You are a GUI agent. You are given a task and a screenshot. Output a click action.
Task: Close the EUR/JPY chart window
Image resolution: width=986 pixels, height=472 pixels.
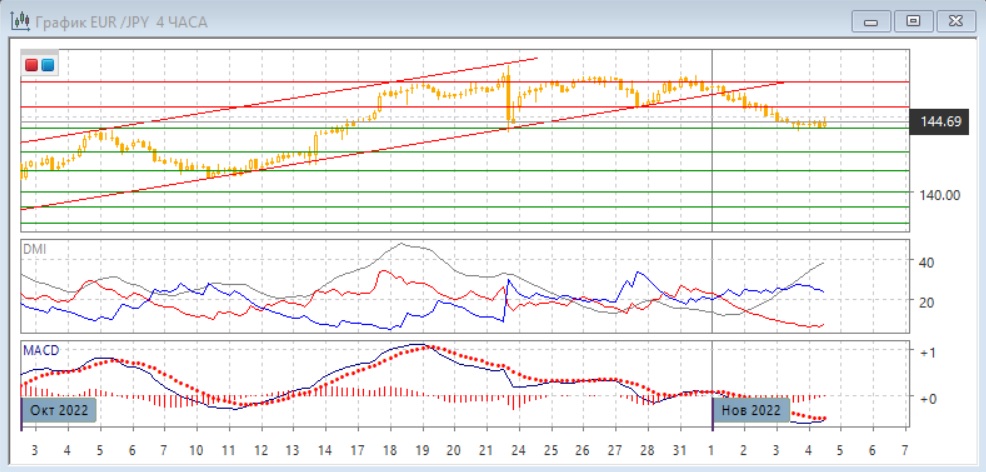(954, 20)
